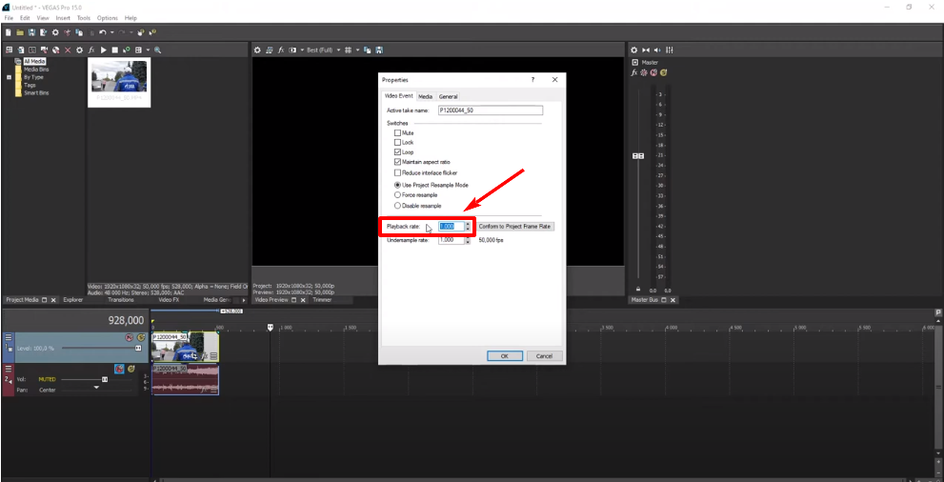944x482 pixels.
Task: Click the video track Level slider handle
Action: coord(138,348)
